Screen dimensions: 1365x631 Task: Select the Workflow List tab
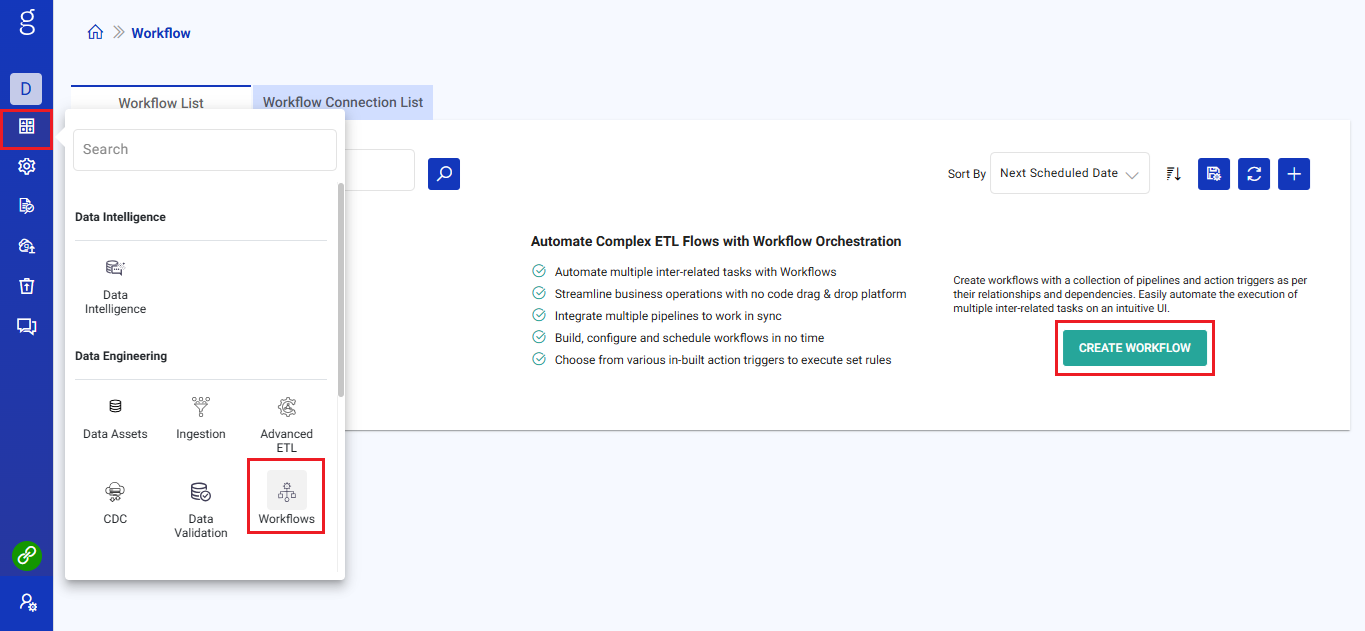tap(160, 101)
